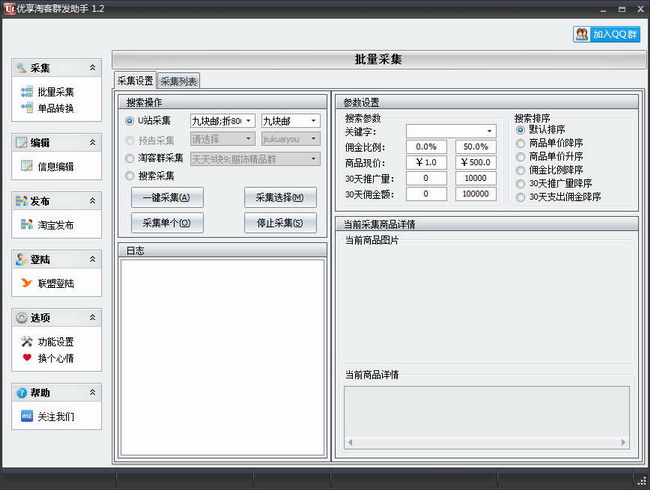This screenshot has height=490, width=650.
Task: Open the 九块邮;折800 site dropdown
Action: (x=248, y=121)
